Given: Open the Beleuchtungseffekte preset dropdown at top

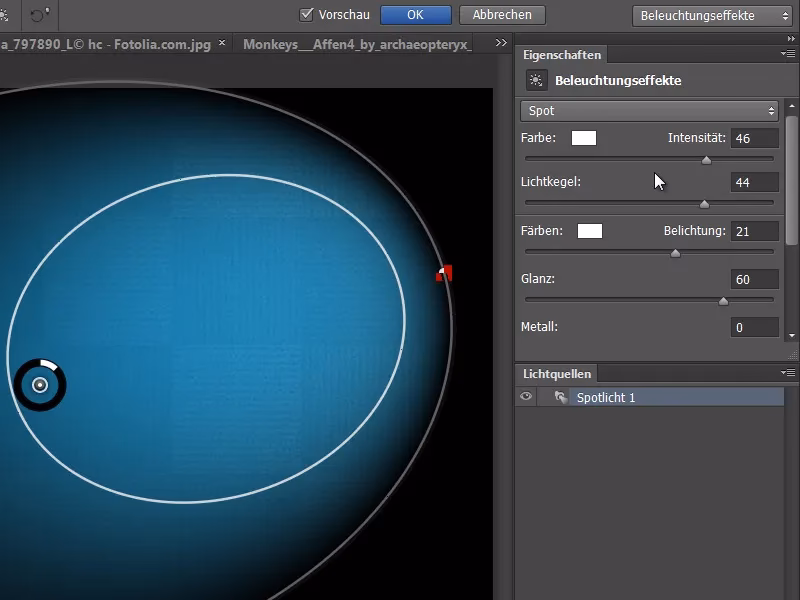Looking at the screenshot, I should [712, 15].
